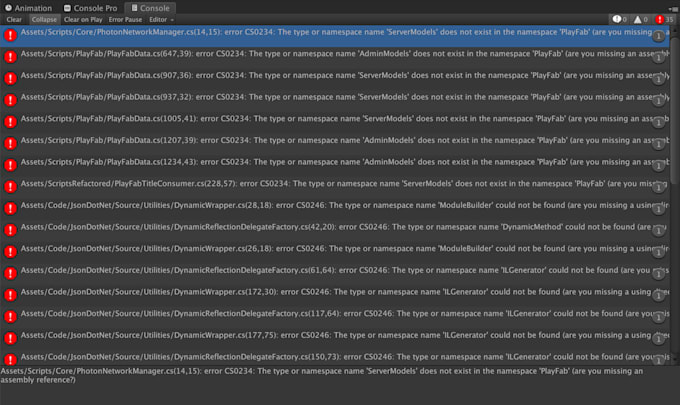This screenshot has height=405, width=680.
Task: Open the Console Pro tab
Action: (90, 8)
